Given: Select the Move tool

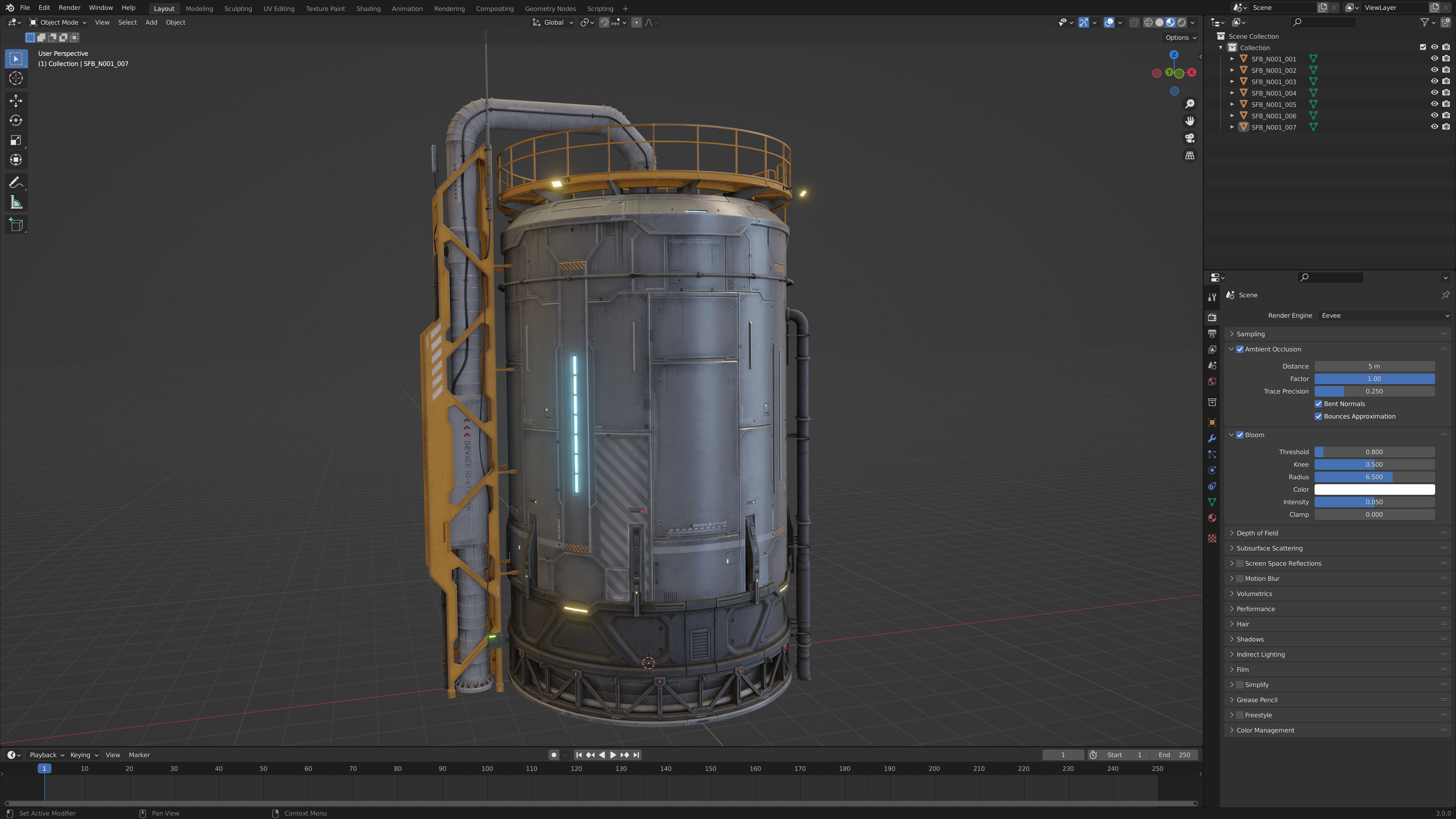Looking at the screenshot, I should tap(16, 100).
